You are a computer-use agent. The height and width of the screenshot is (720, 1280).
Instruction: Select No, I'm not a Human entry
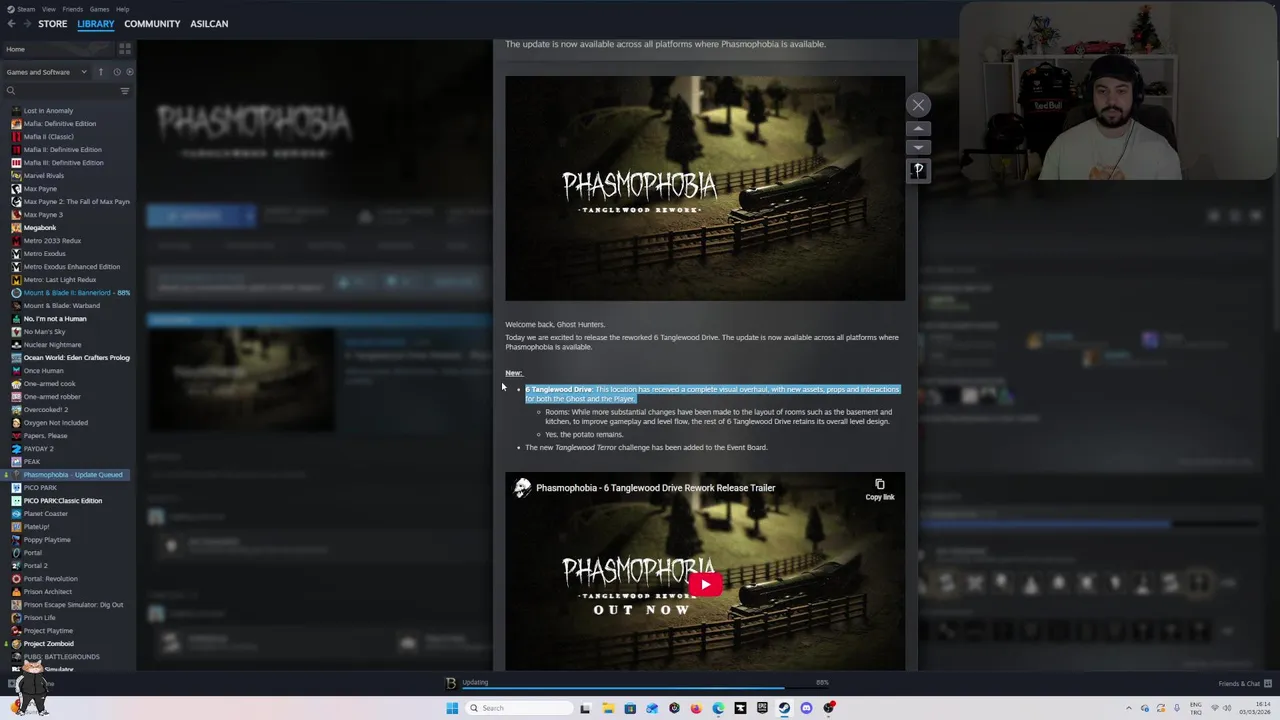[55, 319]
